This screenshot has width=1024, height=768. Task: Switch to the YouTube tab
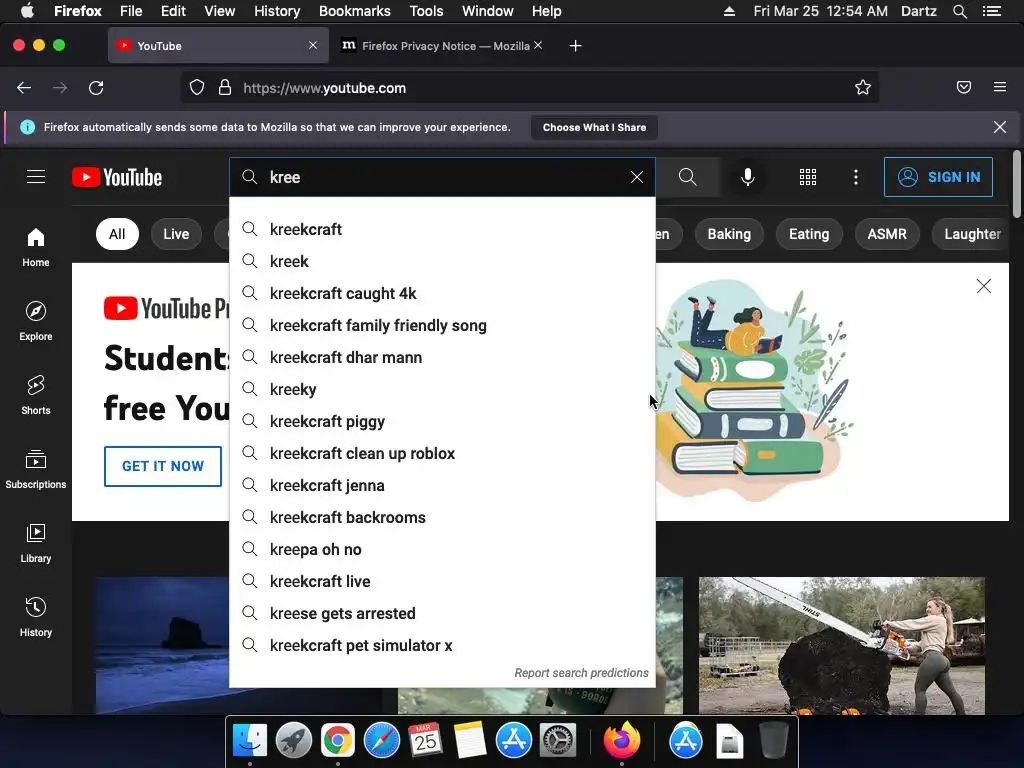click(218, 46)
